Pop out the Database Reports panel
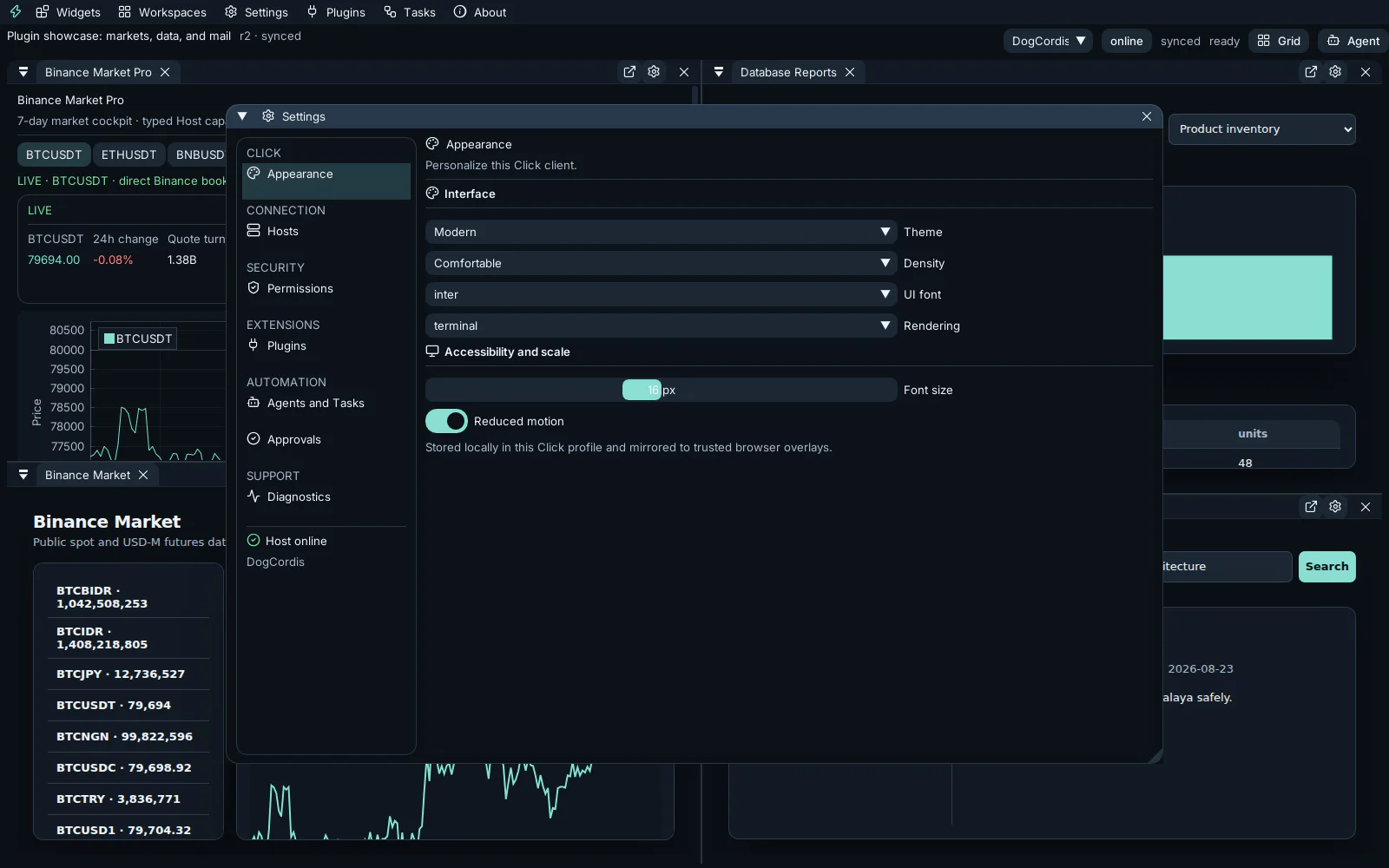This screenshot has width=1389, height=868. click(1311, 72)
